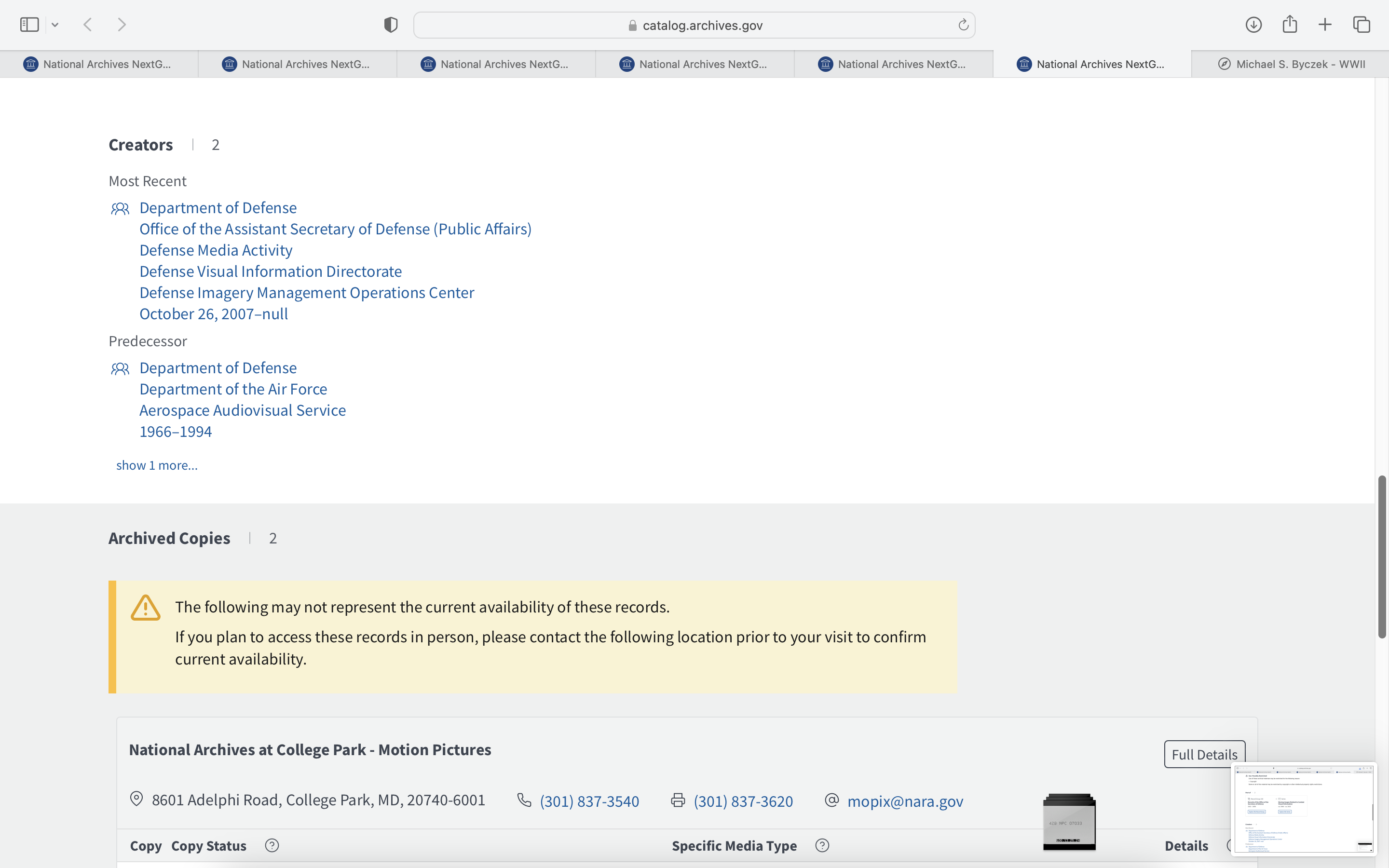
Task: Open Defense Media Activity link
Action: pyautogui.click(x=216, y=250)
